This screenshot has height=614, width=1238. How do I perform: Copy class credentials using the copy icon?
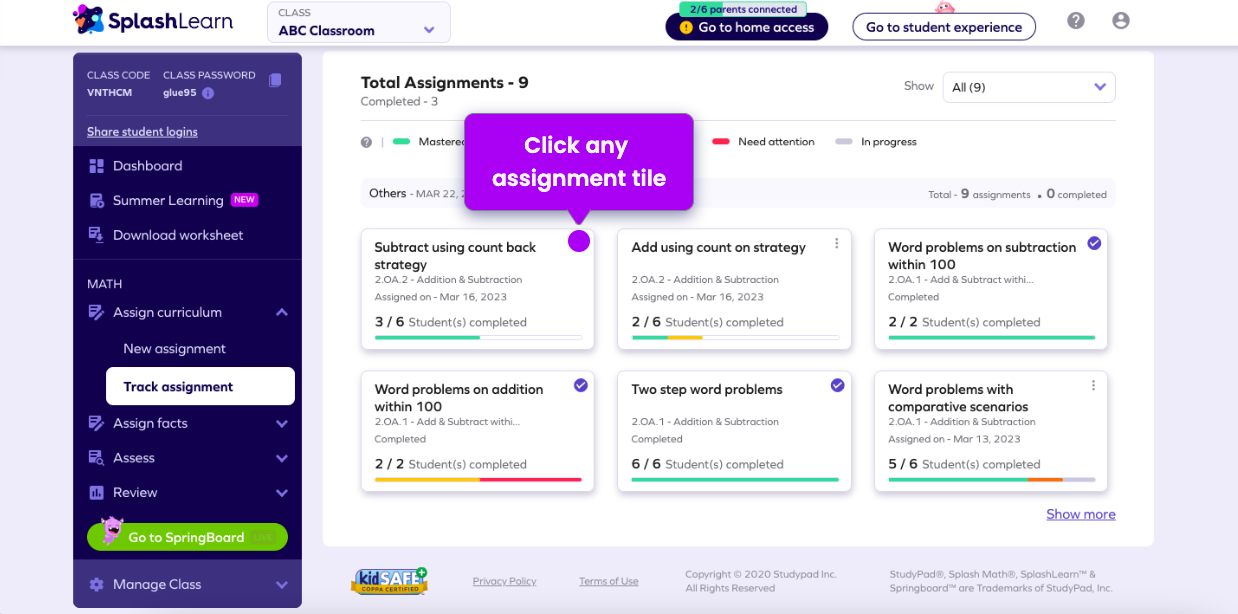(x=275, y=80)
